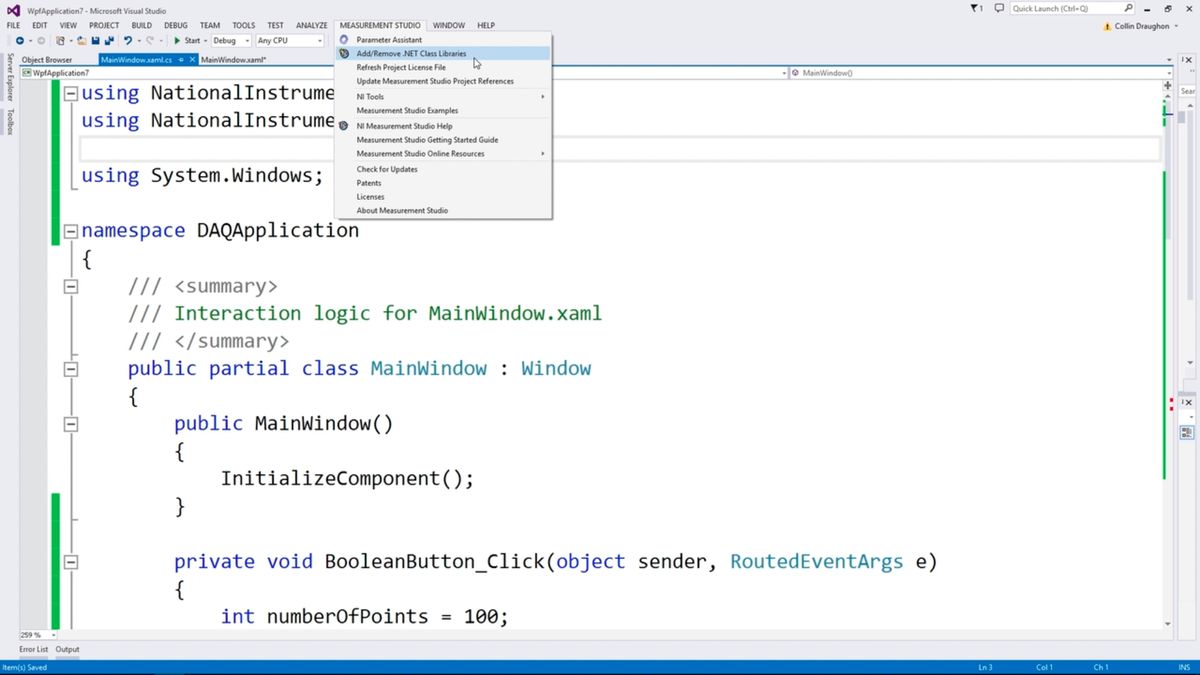Open the DEBUG menu
Screen dimensions: 1200x675
176,25
